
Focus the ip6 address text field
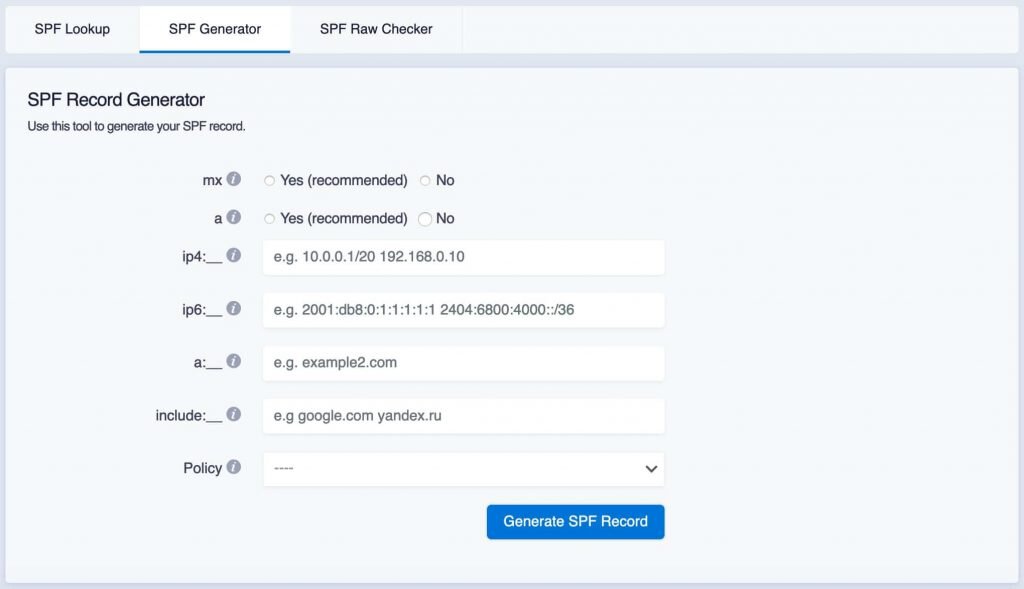(x=463, y=309)
